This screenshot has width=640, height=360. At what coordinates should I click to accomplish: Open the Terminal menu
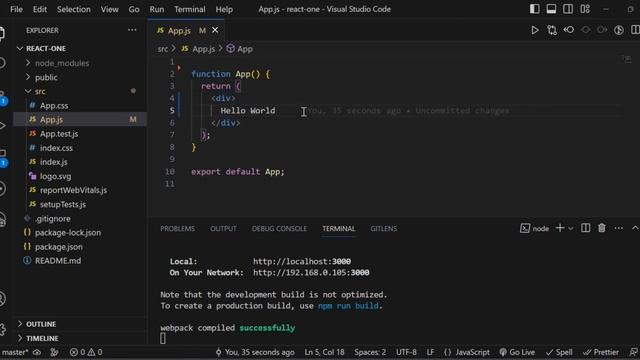[190, 9]
